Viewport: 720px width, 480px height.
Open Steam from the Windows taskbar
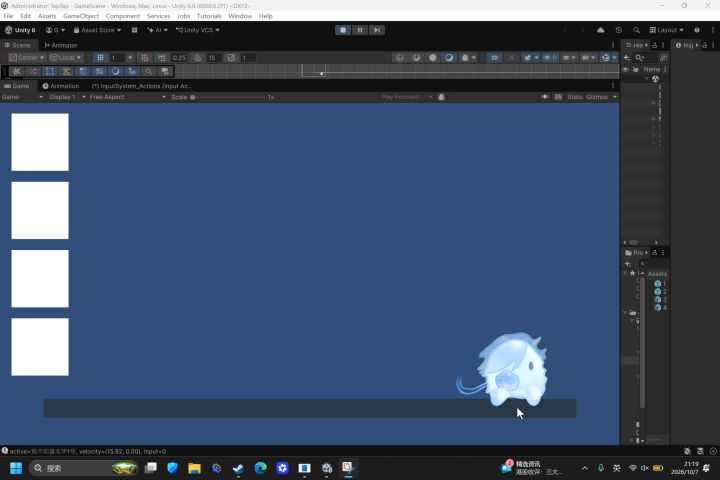click(238, 468)
